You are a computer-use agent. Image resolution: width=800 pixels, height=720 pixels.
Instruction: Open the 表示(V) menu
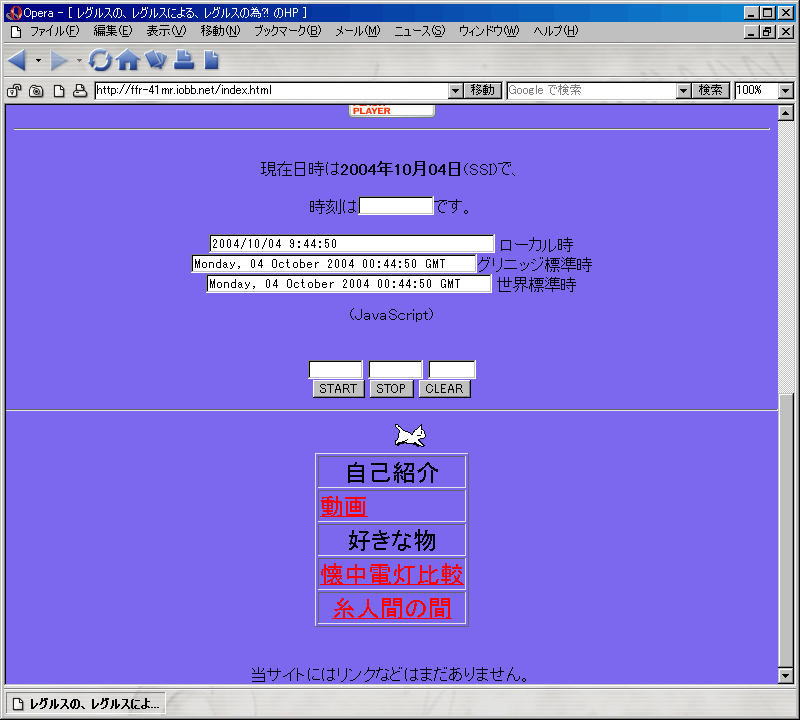[166, 31]
